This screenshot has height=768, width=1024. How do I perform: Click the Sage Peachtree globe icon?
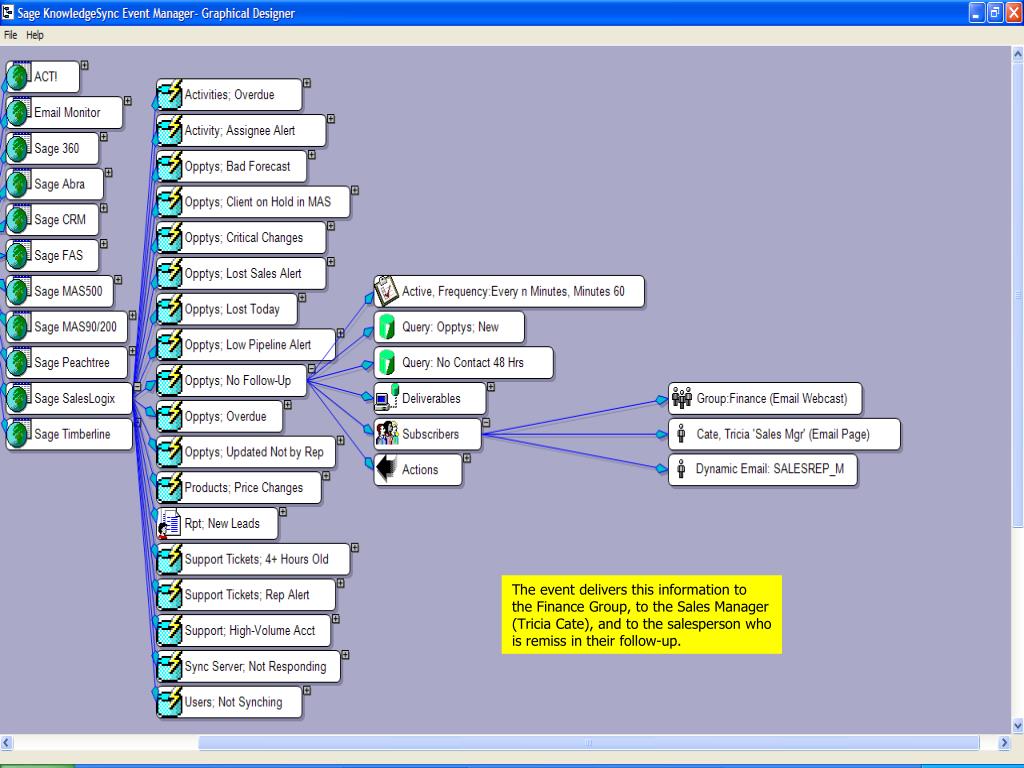pyautogui.click(x=19, y=362)
